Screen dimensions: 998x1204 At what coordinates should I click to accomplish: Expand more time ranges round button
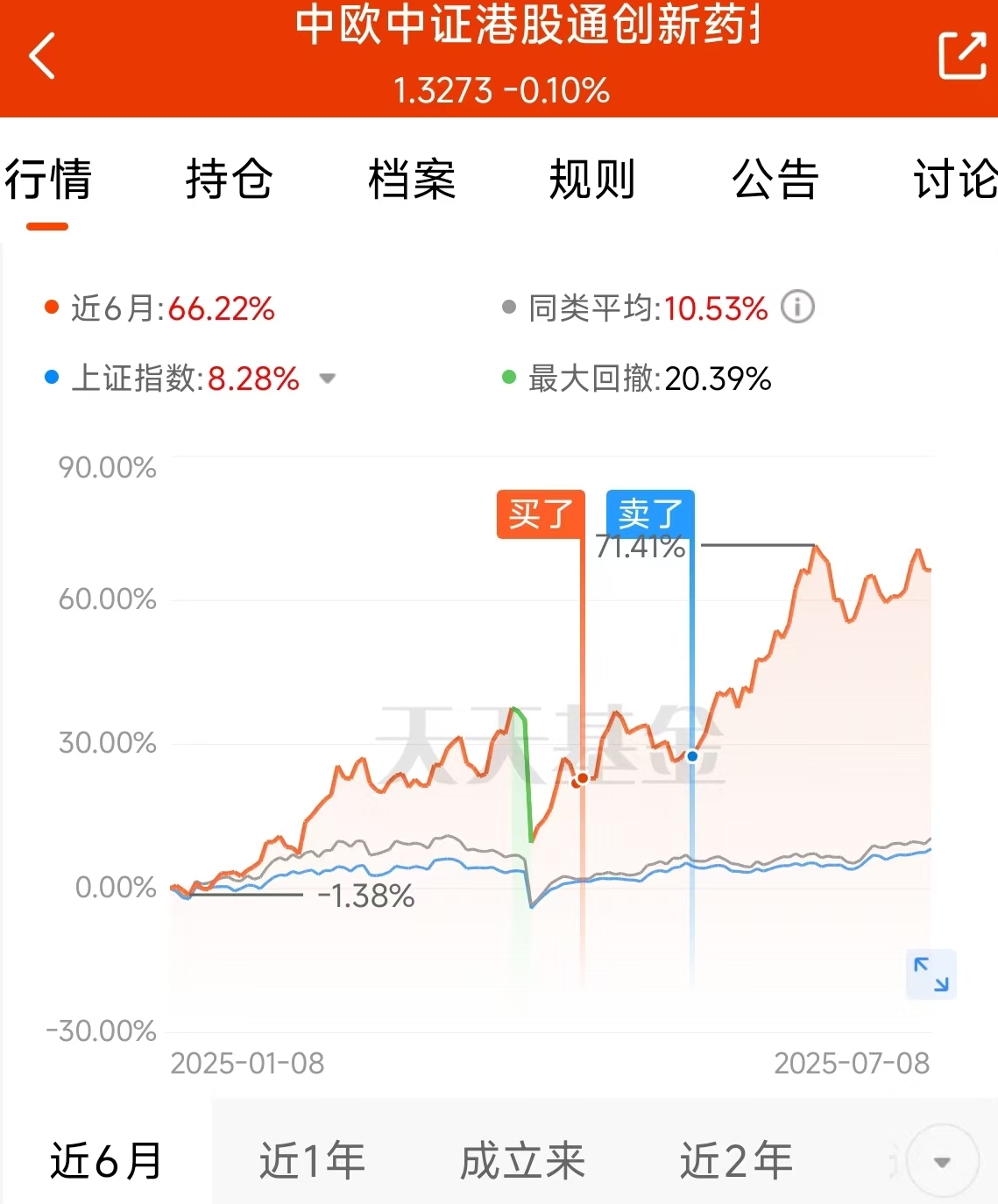(942, 1162)
